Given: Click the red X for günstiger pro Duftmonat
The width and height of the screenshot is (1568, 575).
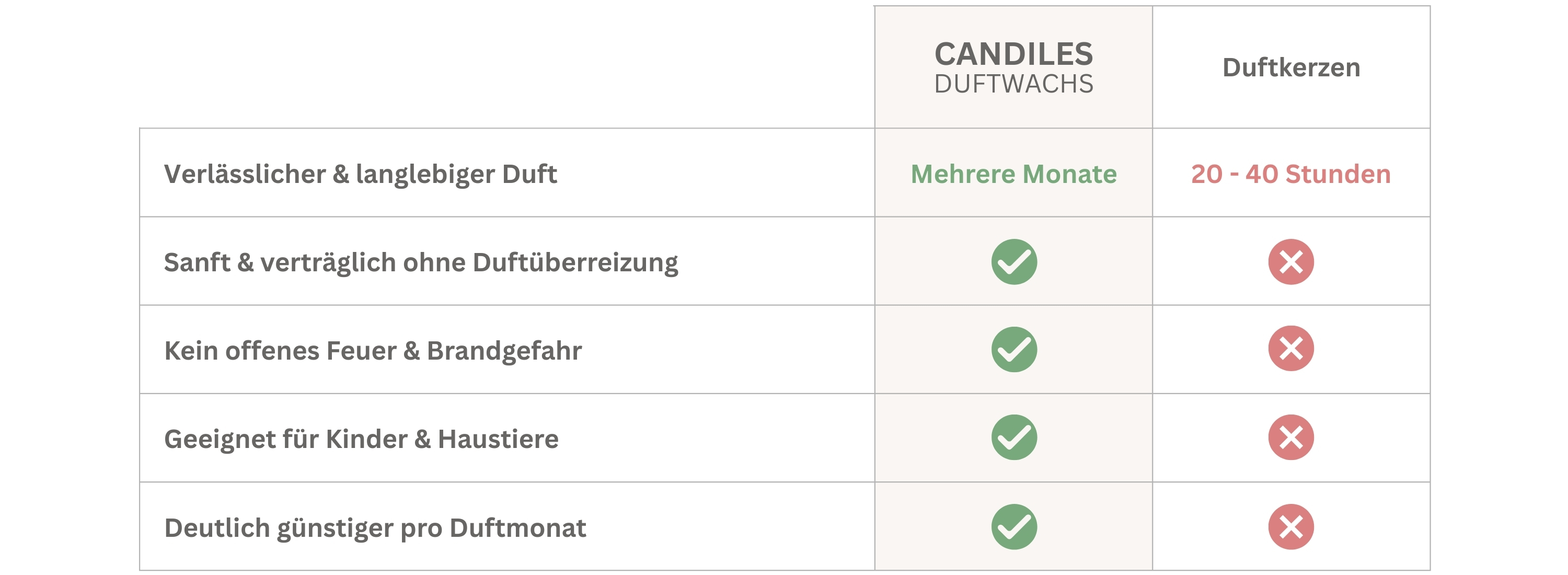Looking at the screenshot, I should 1290,526.
